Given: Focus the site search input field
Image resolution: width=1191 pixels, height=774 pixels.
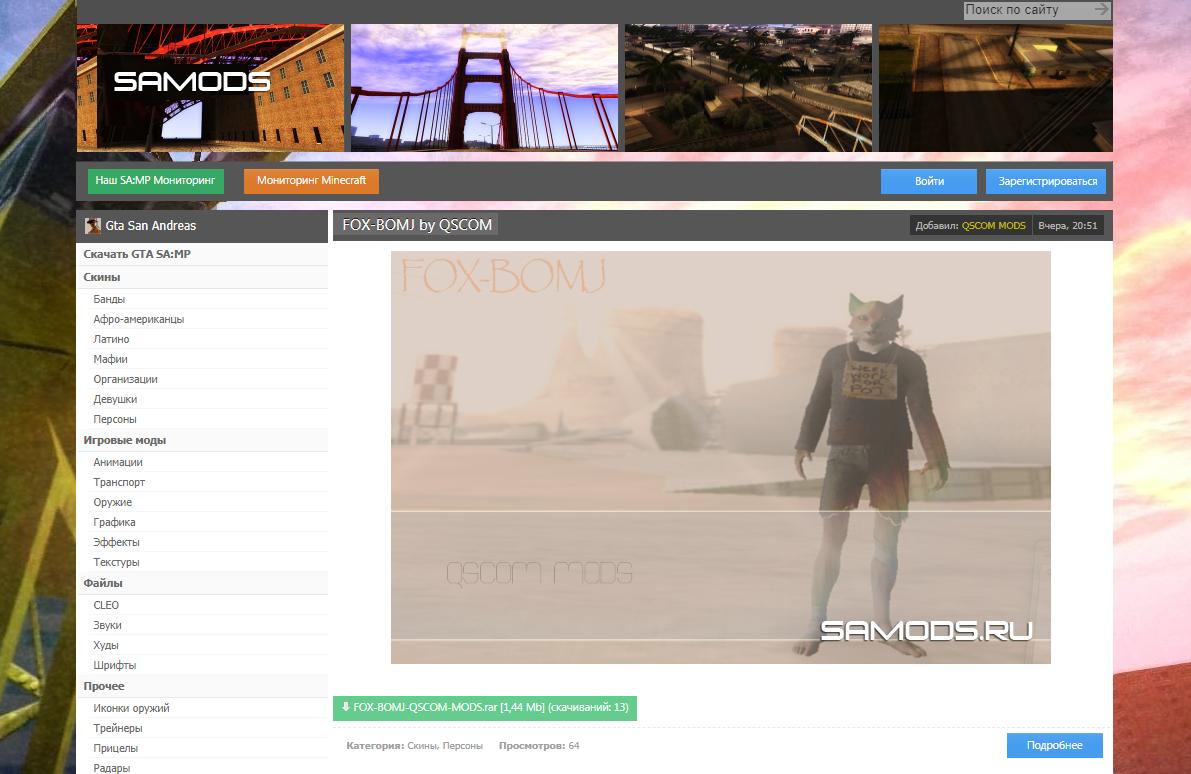Looking at the screenshot, I should [1026, 10].
